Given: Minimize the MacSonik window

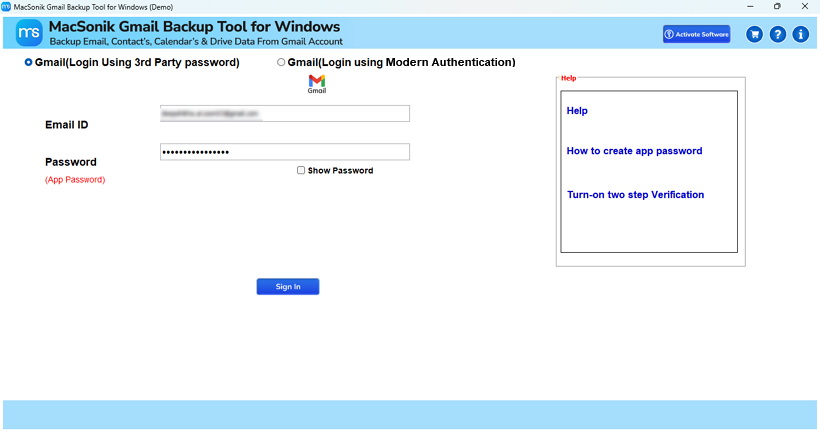Looking at the screenshot, I should 750,6.
